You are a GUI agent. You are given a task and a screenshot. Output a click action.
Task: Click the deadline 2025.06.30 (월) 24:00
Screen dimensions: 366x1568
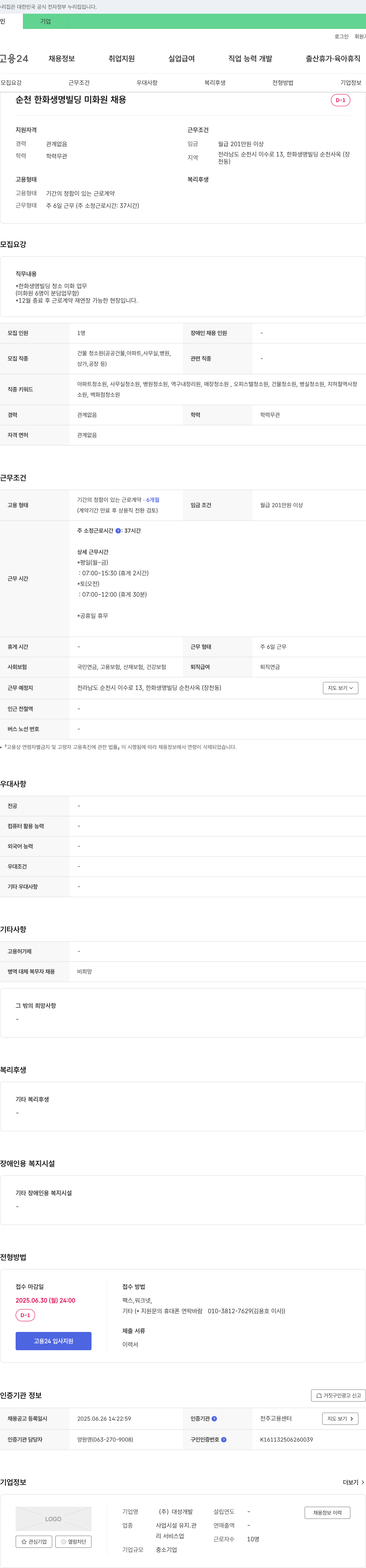(x=46, y=1300)
